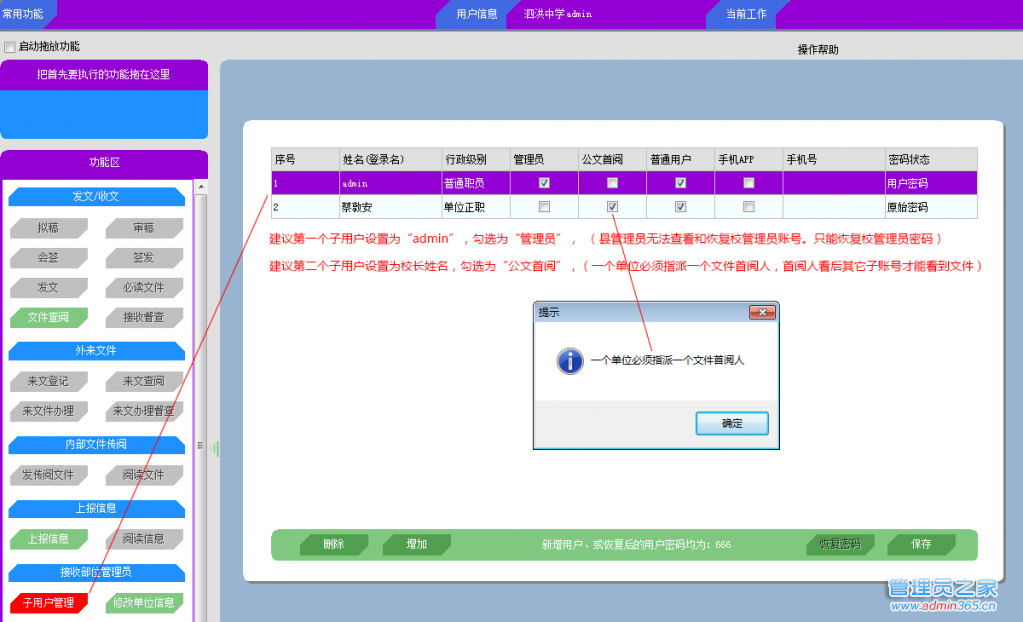
Task: Click the 原始密码 status cell
Action: pyautogui.click(x=930, y=207)
